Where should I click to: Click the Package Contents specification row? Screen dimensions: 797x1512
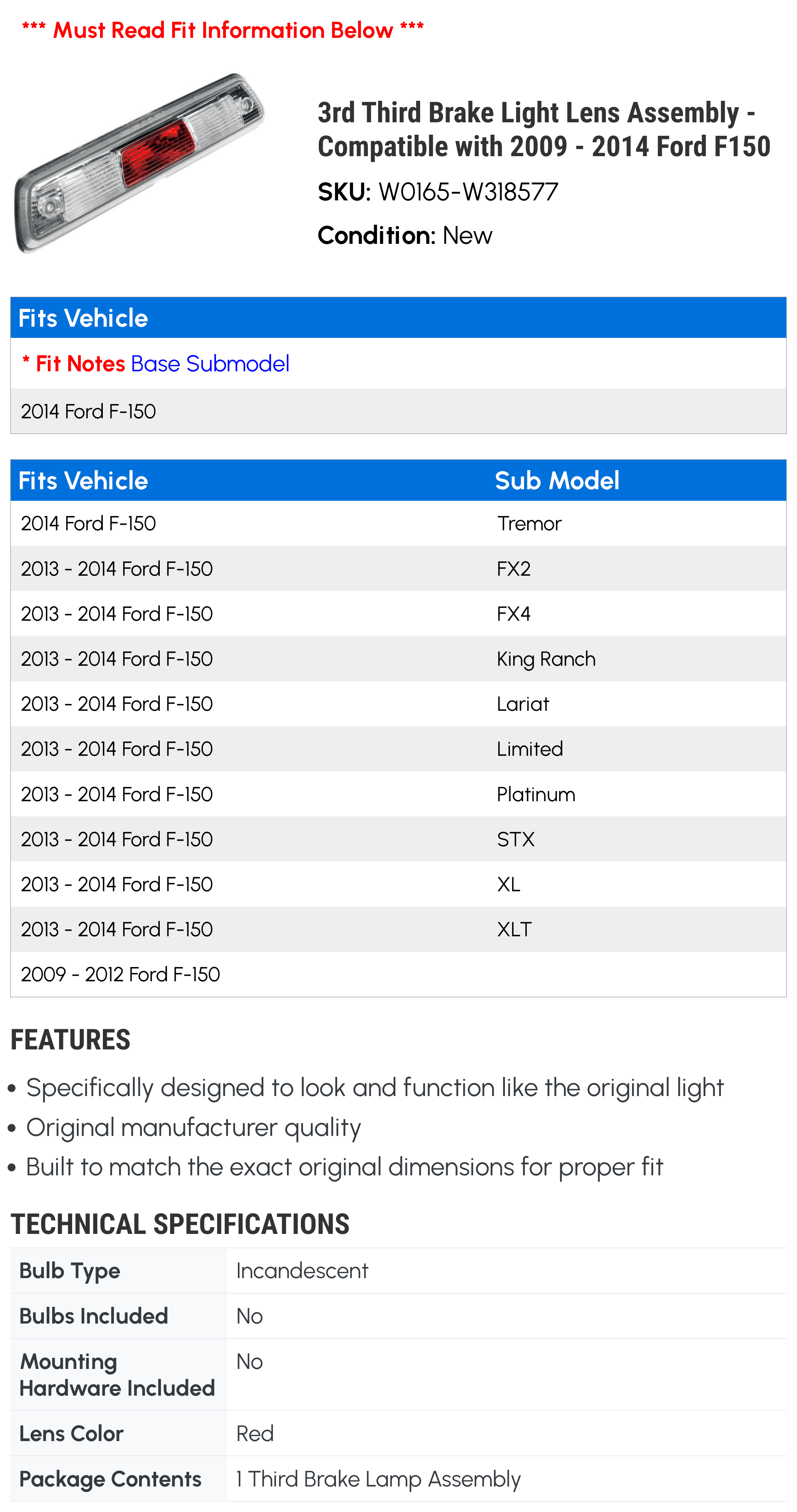point(398,1479)
